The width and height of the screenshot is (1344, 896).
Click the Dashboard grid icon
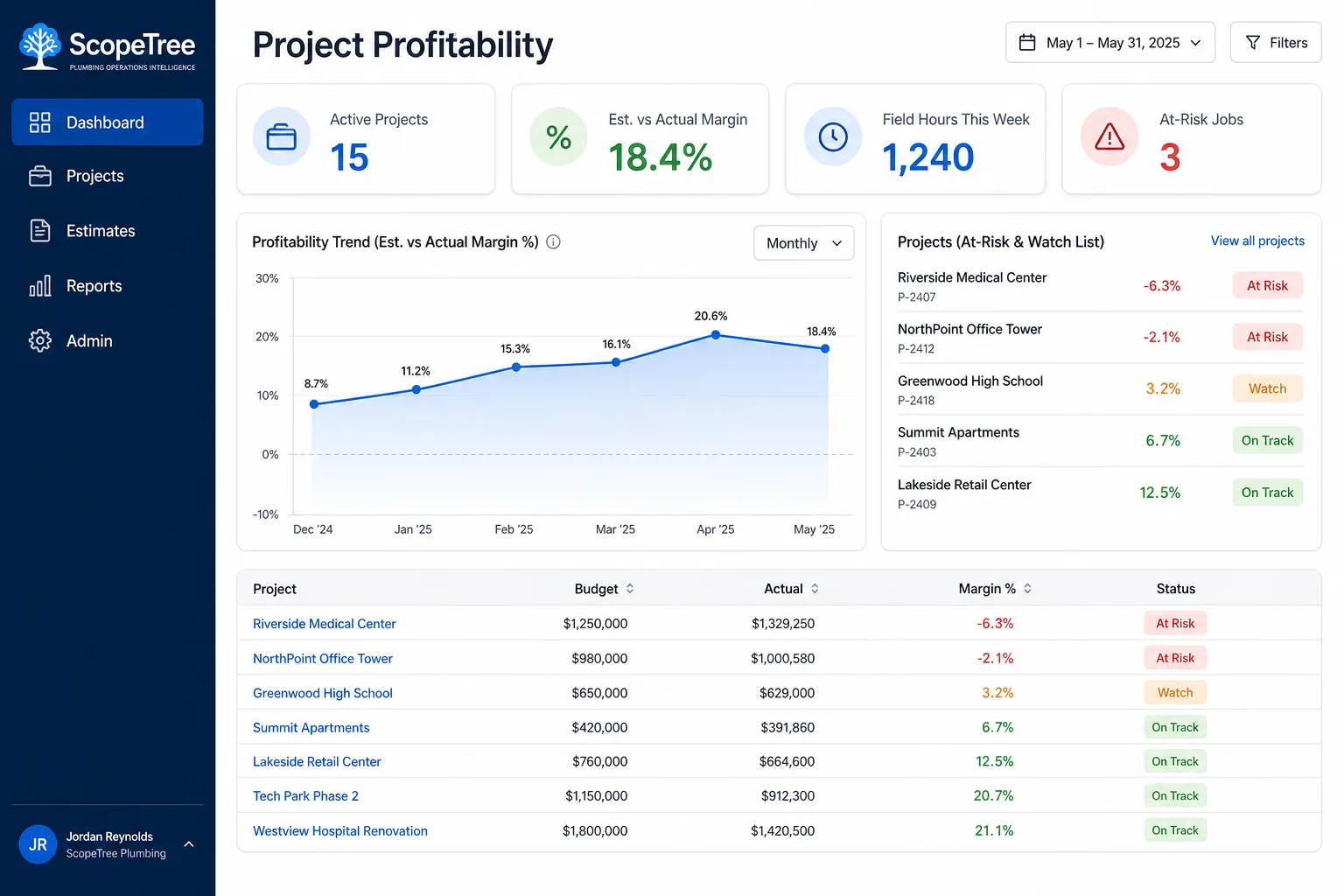(x=39, y=122)
